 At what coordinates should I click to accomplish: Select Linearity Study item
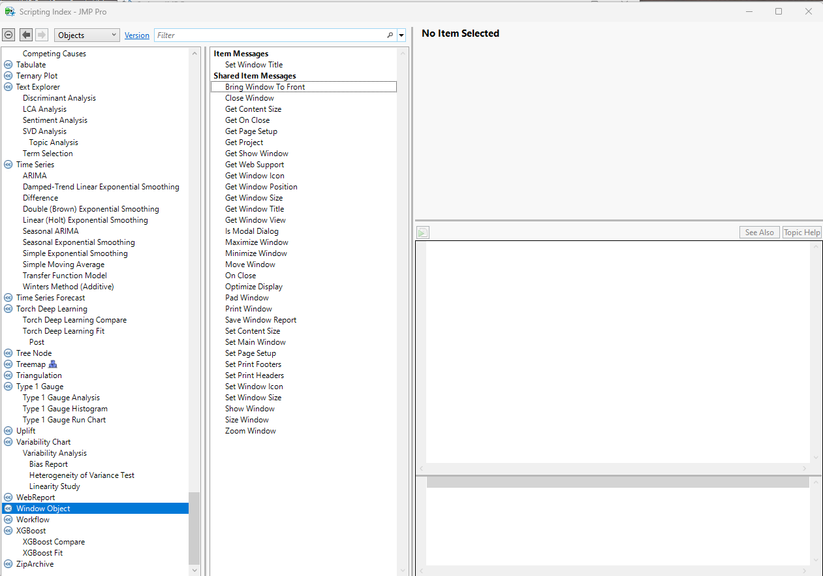(x=55, y=486)
